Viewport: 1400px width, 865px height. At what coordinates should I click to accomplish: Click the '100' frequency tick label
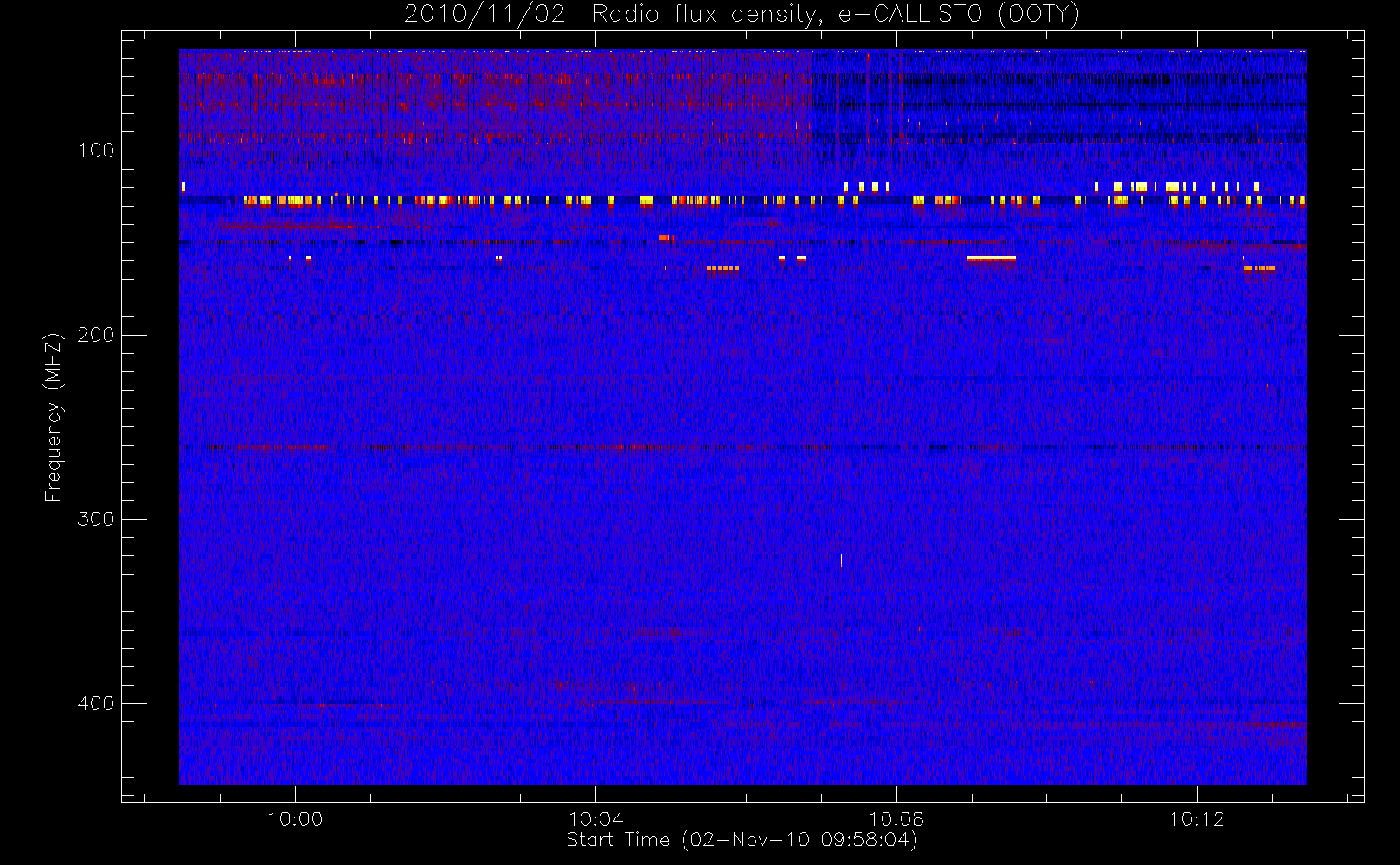96,151
